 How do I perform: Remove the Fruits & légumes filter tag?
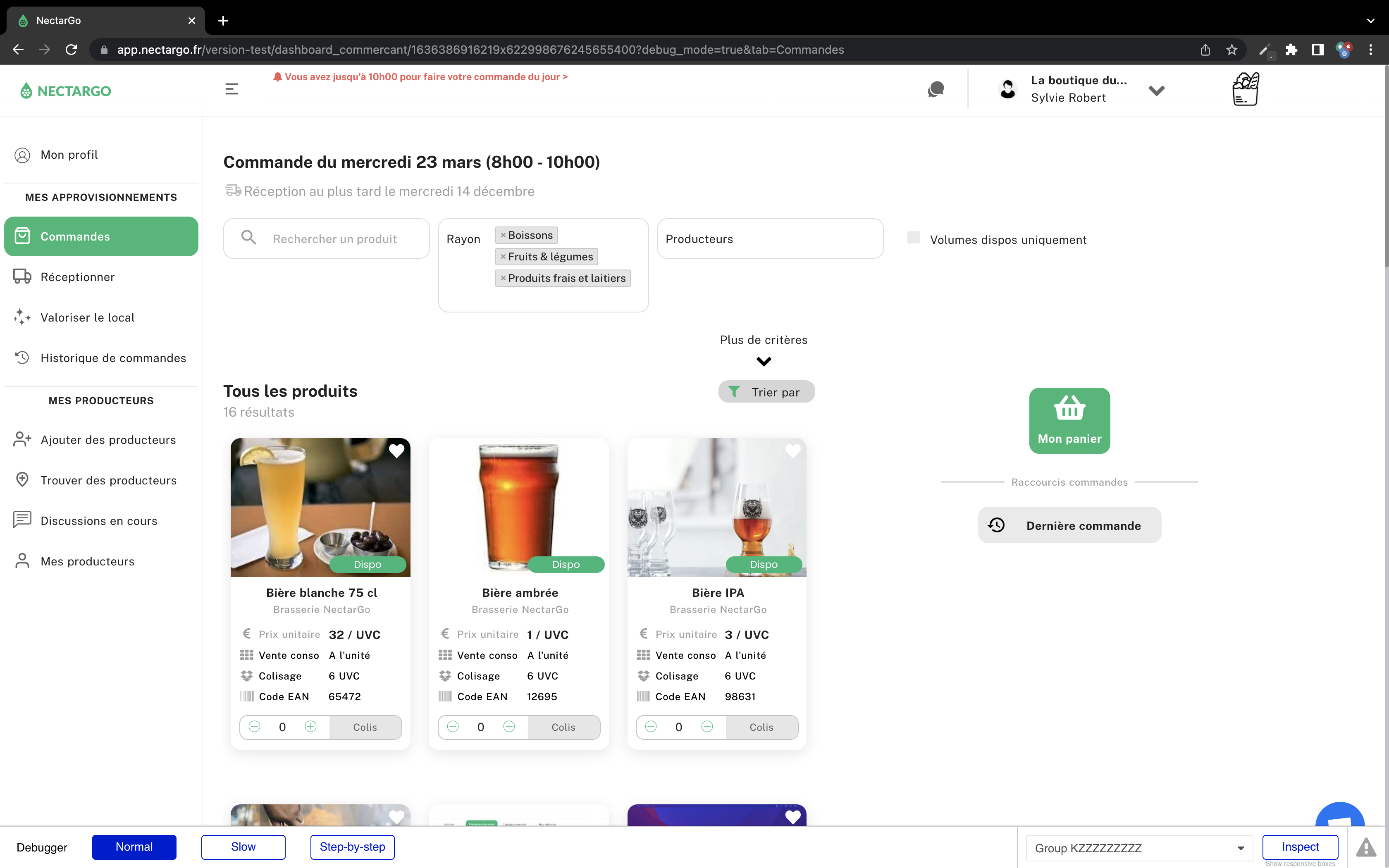(x=503, y=257)
